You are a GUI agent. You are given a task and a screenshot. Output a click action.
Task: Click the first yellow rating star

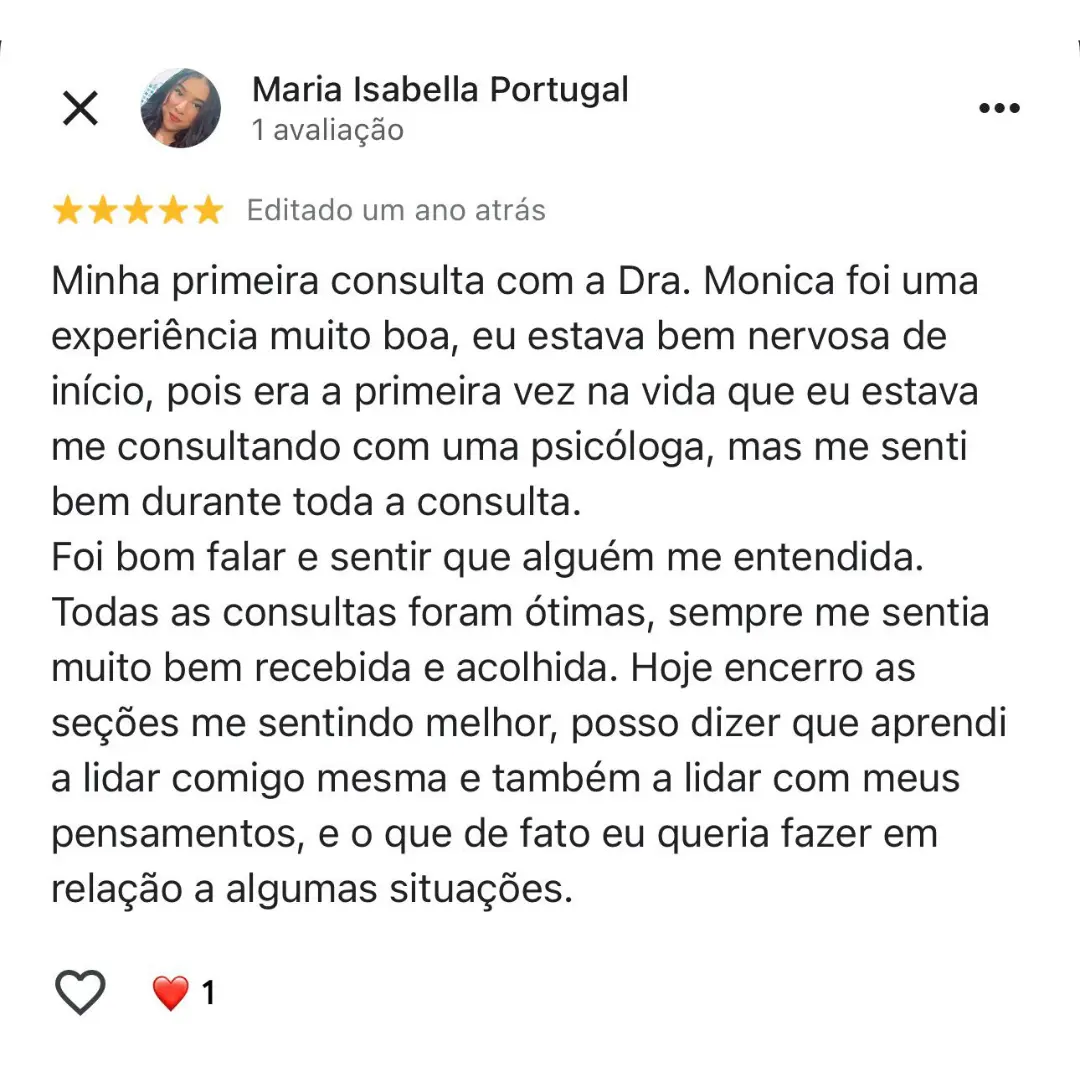[x=68, y=210]
